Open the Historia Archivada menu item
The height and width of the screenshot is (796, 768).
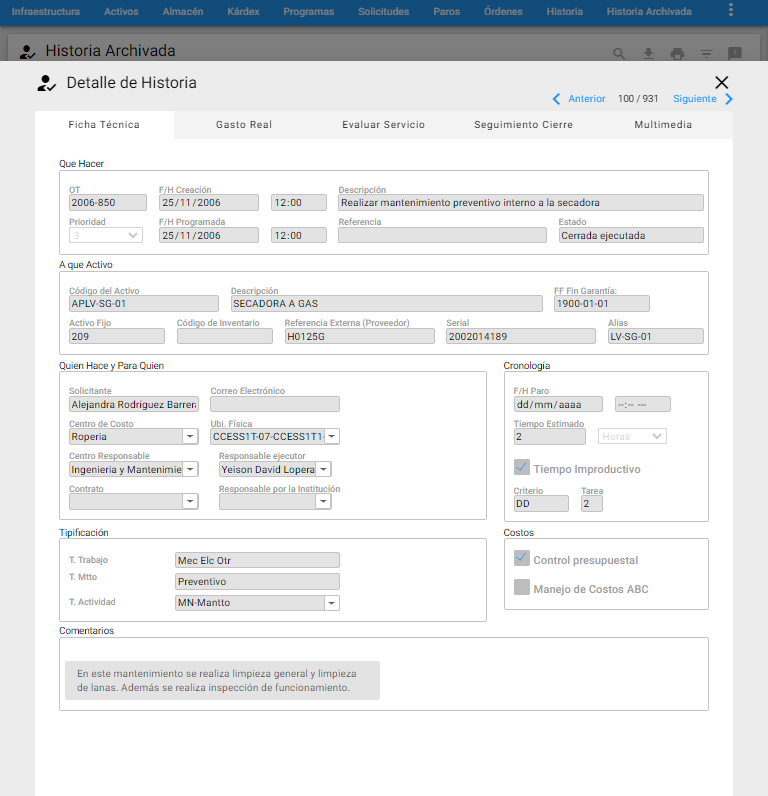(x=649, y=12)
